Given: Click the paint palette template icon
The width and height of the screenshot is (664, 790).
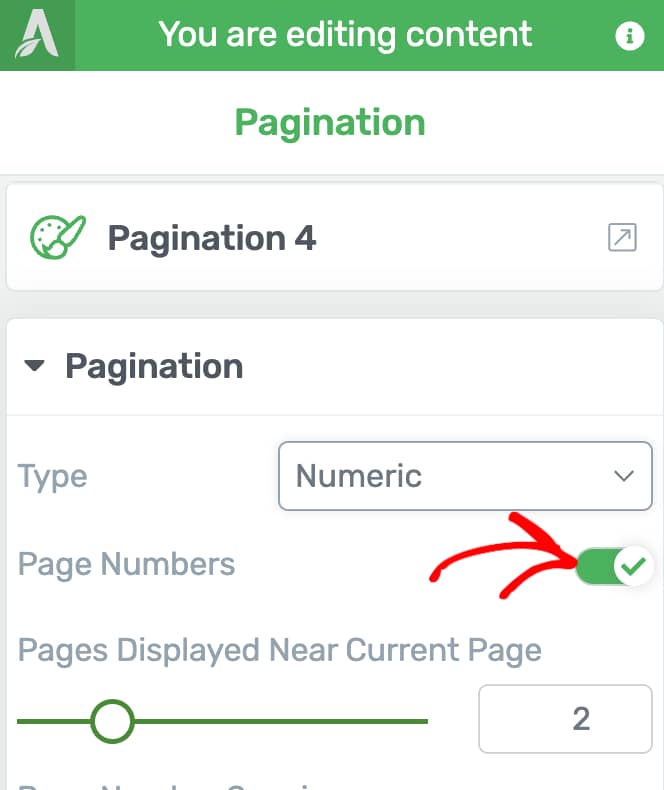Looking at the screenshot, I should 57,237.
